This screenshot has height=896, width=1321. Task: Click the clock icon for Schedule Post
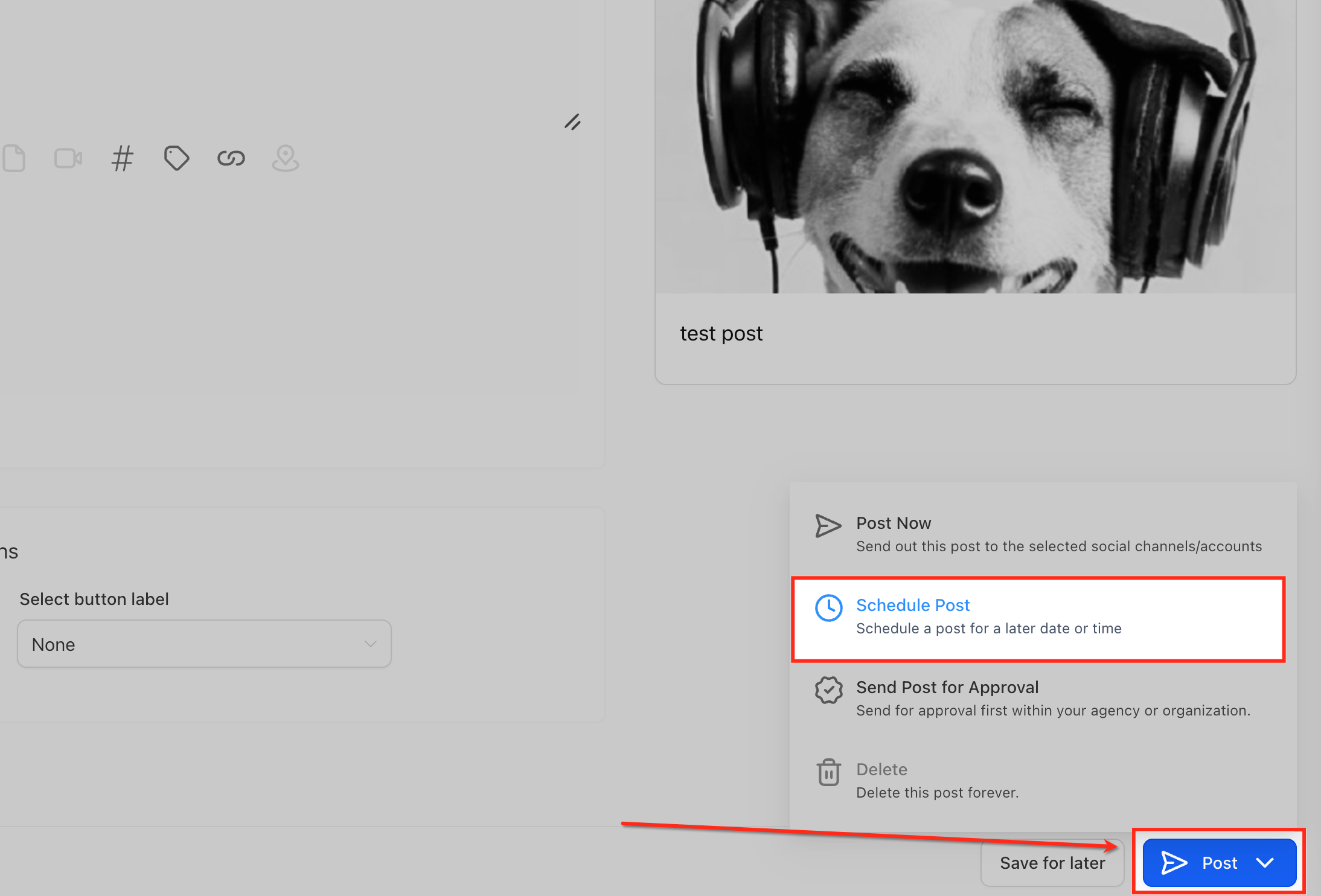click(828, 608)
